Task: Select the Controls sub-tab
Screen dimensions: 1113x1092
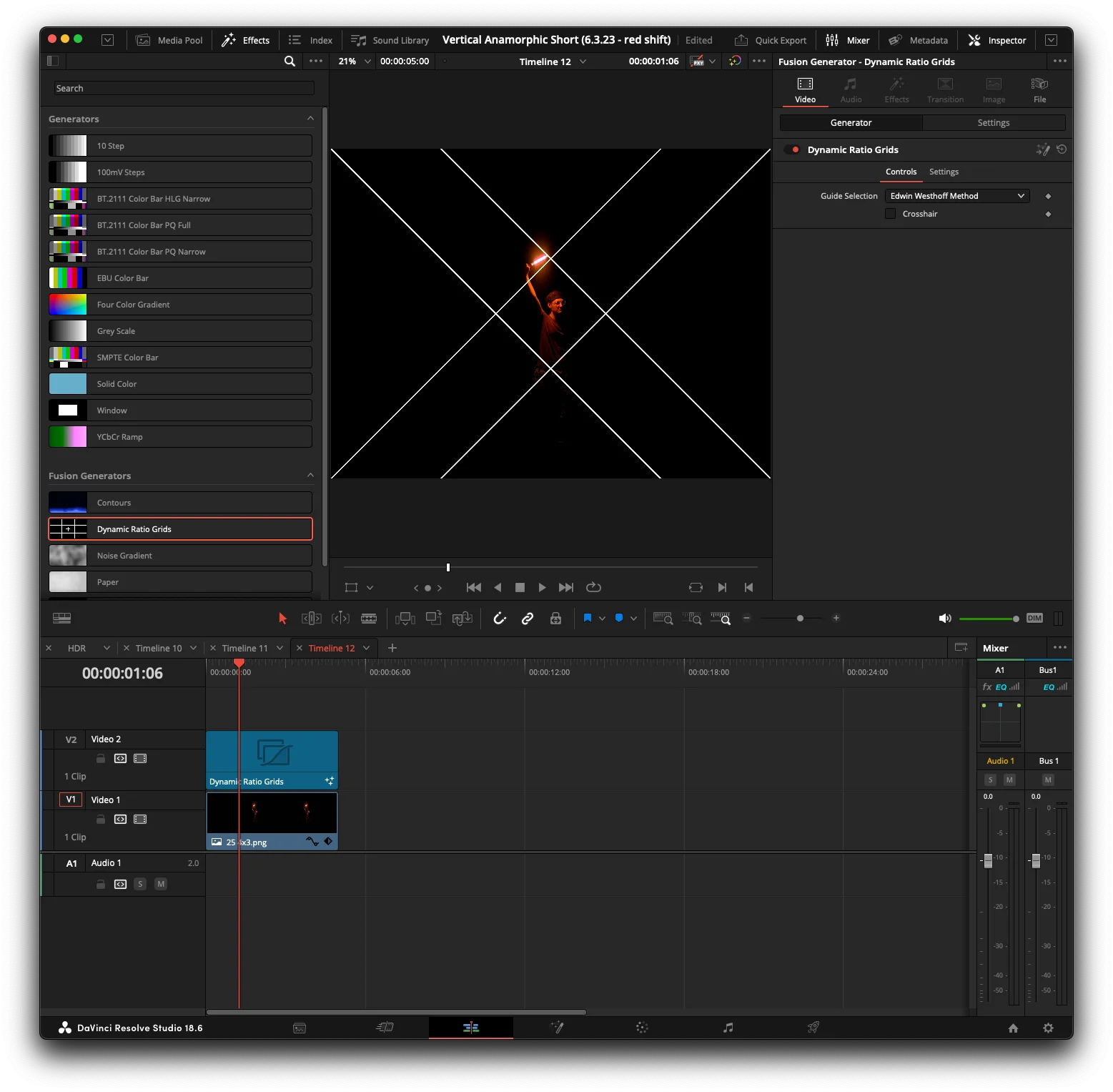Action: click(901, 172)
